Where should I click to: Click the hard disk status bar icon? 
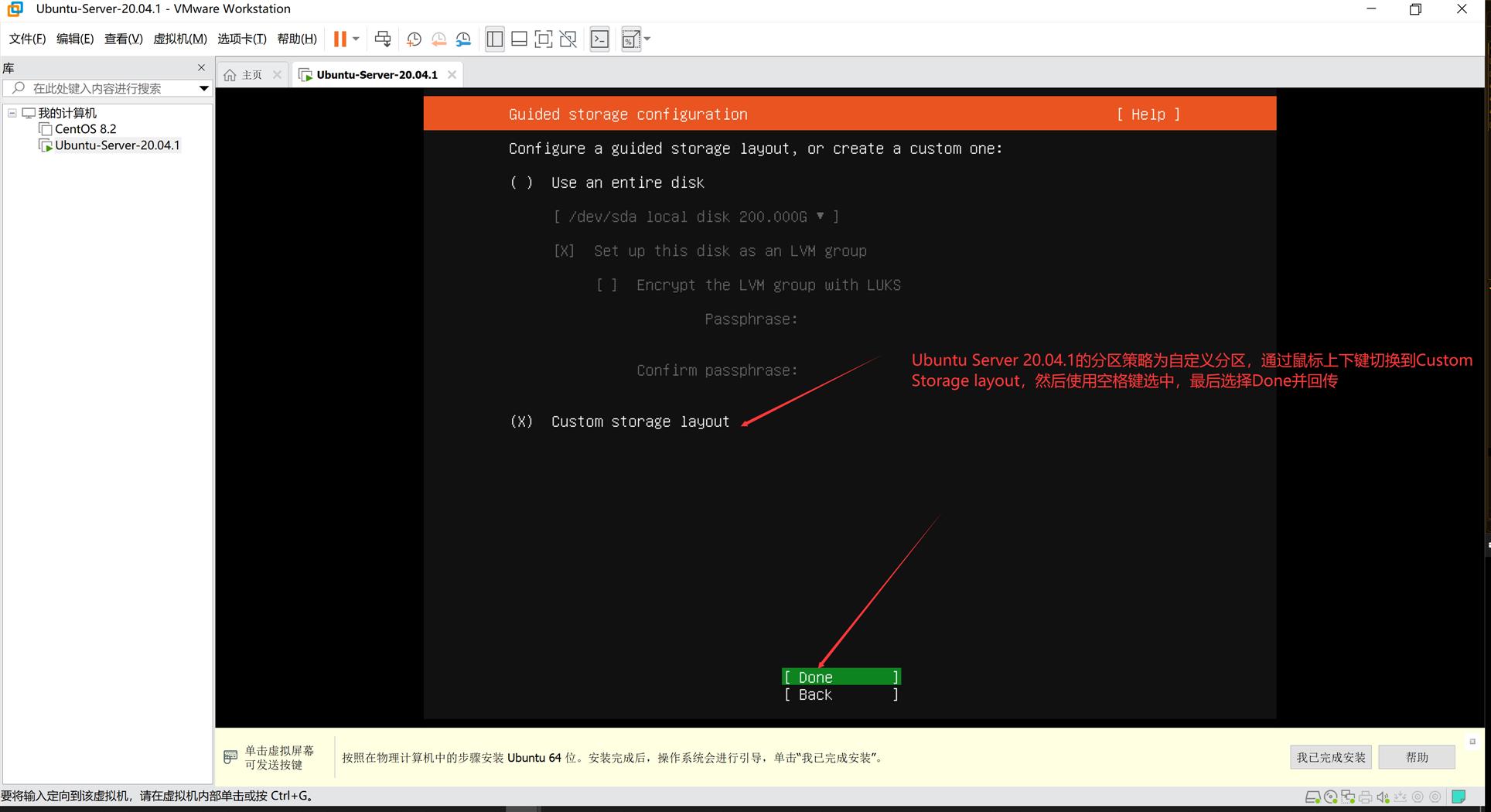[1312, 797]
